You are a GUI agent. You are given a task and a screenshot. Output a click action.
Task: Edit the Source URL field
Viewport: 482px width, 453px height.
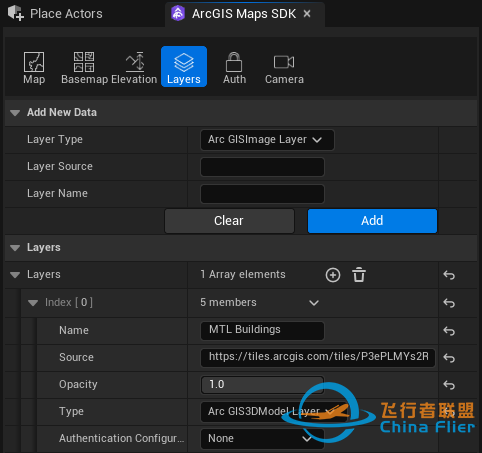tap(318, 357)
